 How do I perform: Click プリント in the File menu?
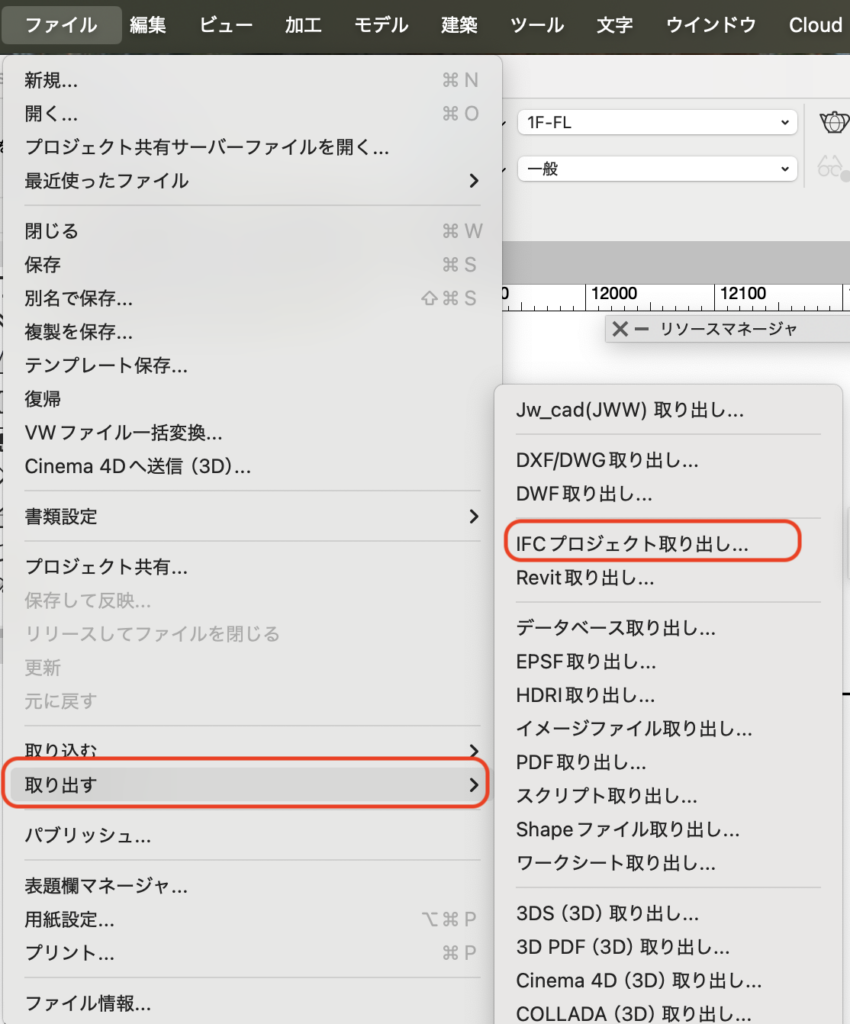click(69, 953)
